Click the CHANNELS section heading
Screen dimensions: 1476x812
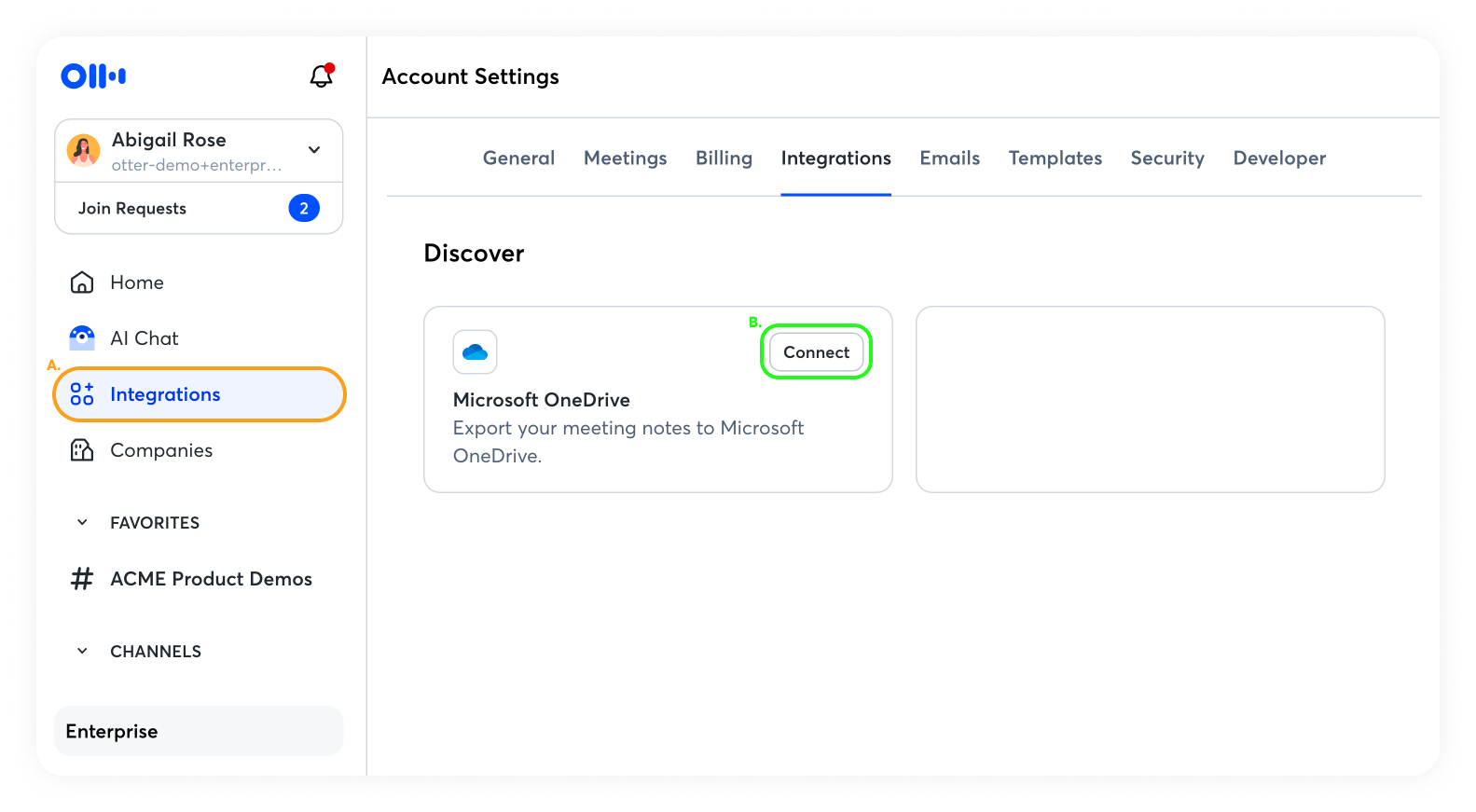(x=156, y=652)
